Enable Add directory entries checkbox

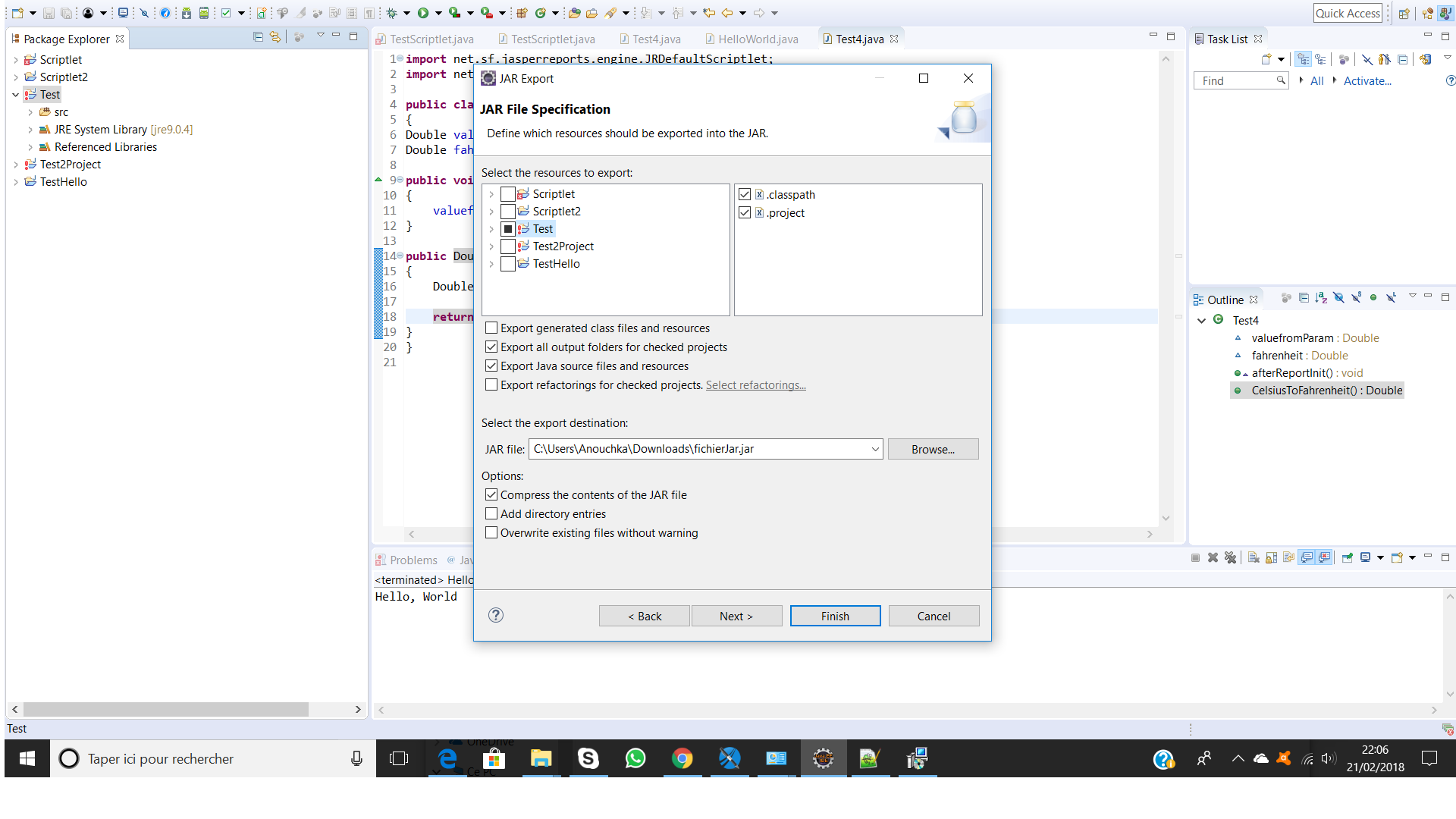(x=491, y=514)
